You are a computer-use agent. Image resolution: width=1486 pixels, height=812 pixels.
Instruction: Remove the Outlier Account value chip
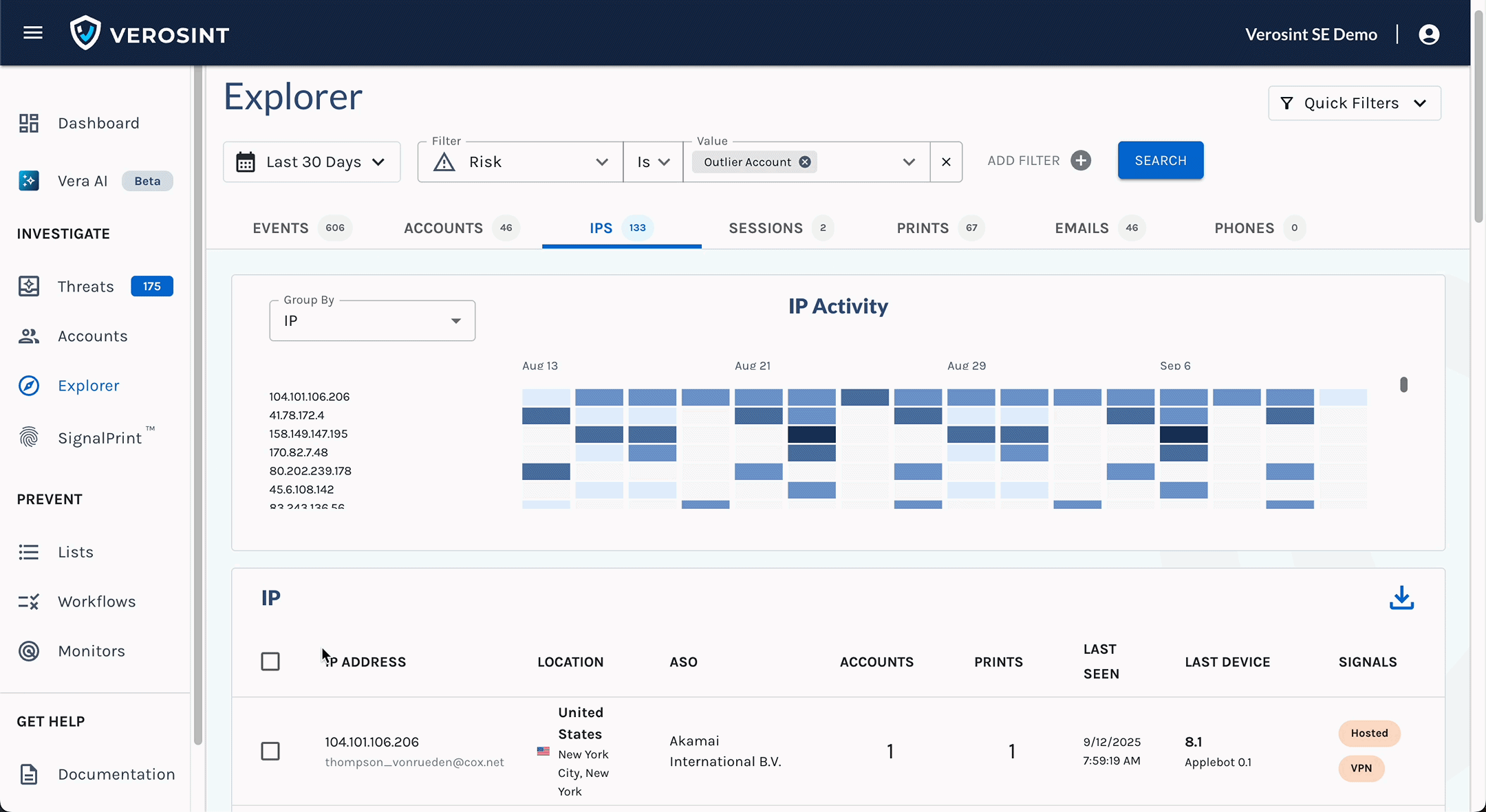tap(805, 162)
